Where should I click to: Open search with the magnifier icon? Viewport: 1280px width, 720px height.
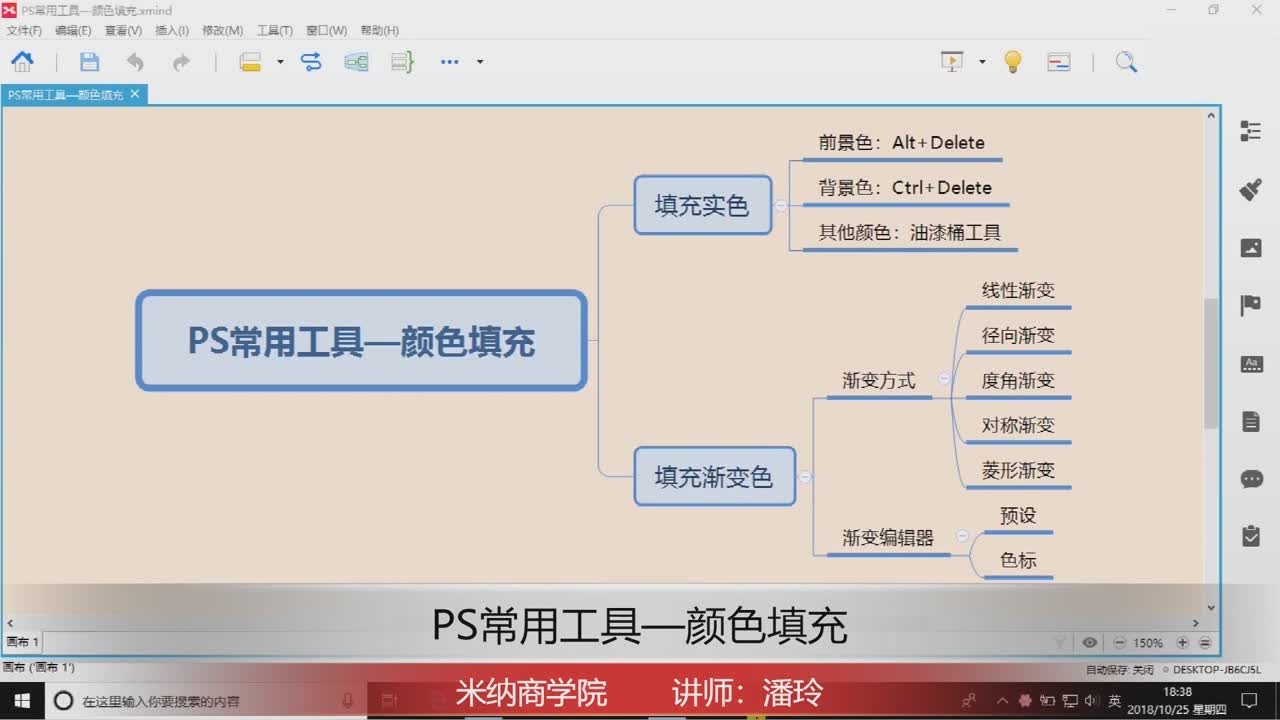point(1126,62)
